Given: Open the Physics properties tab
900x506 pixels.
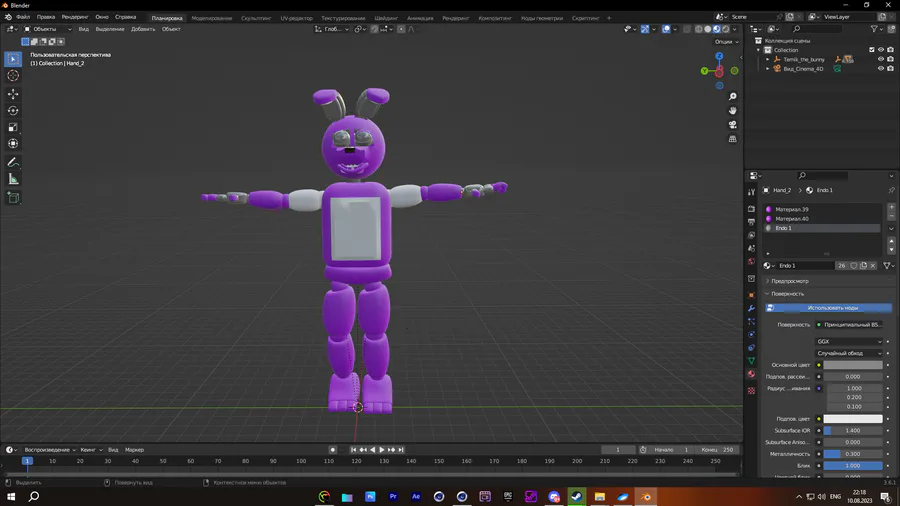Looking at the screenshot, I should click(751, 334).
